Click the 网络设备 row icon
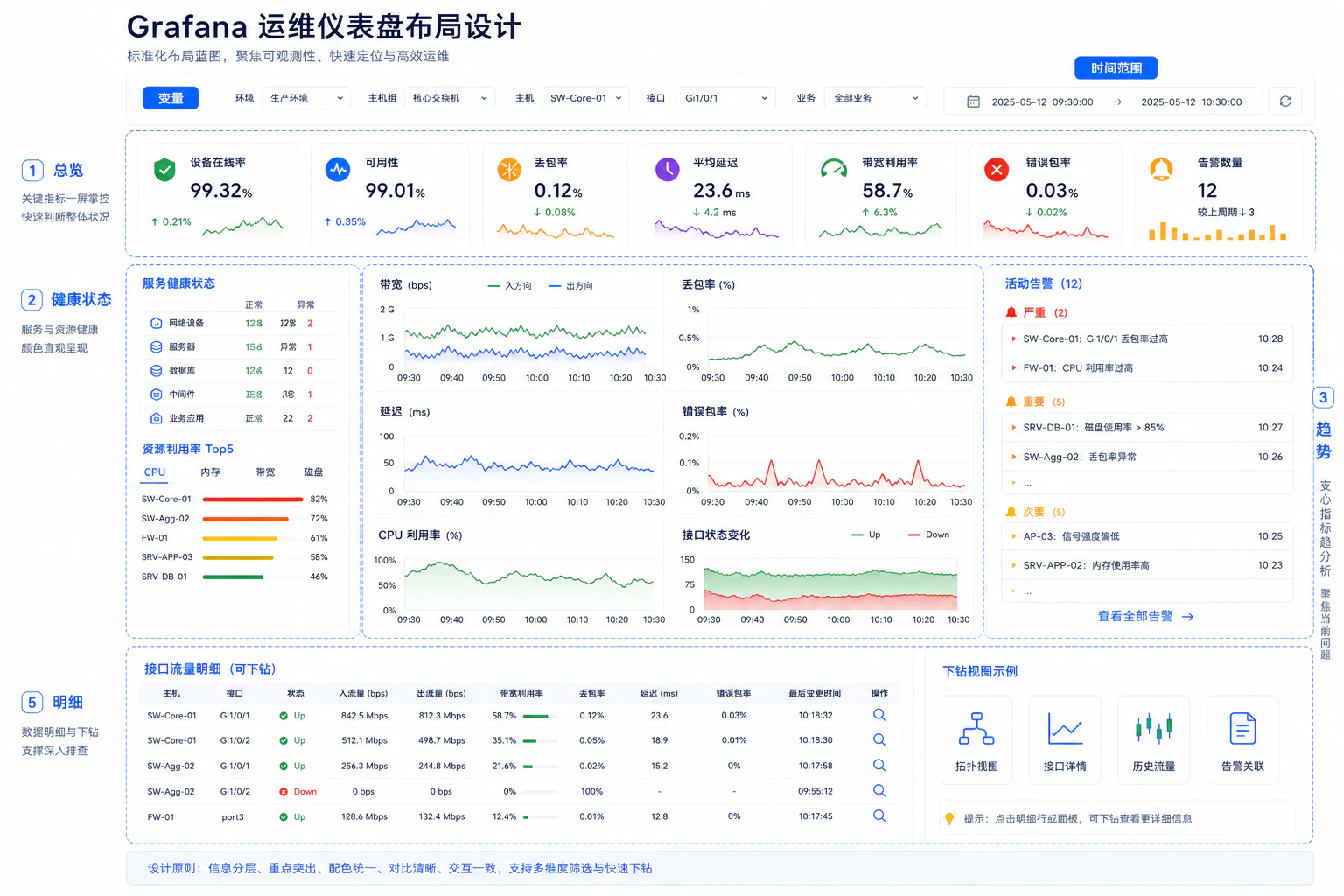 click(156, 323)
